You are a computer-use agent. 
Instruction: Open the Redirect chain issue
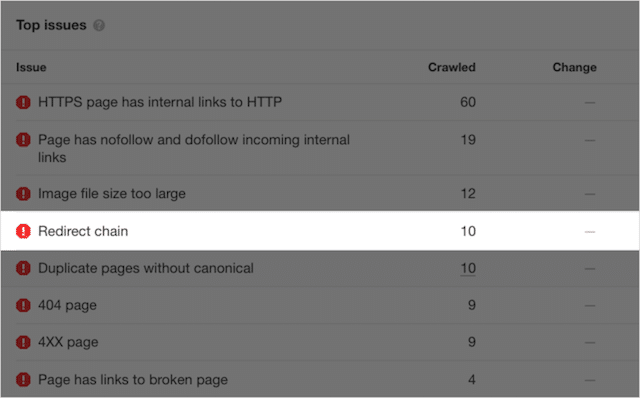[83, 231]
